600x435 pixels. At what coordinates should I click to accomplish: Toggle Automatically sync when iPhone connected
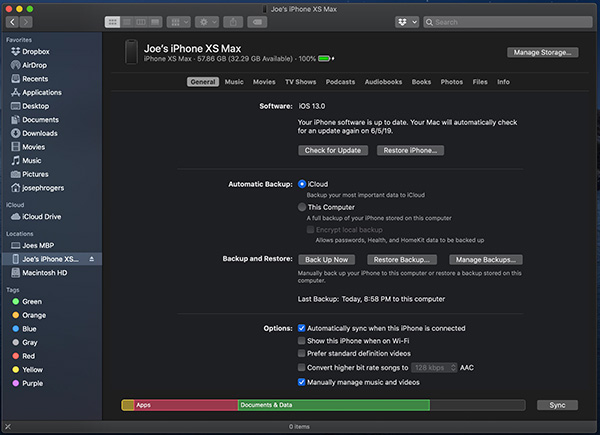pyautogui.click(x=302, y=328)
